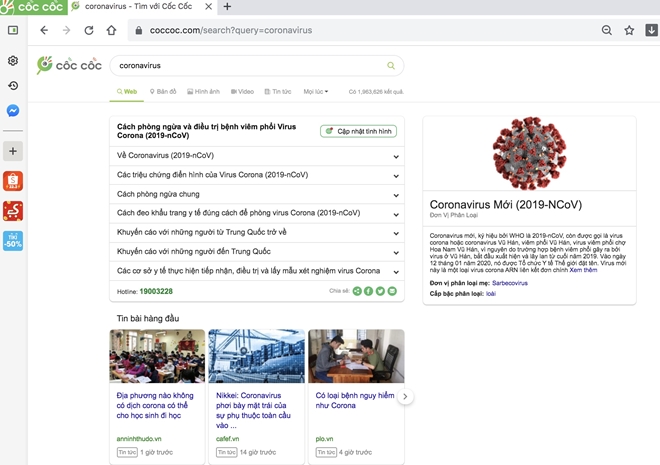
Task: Click the classroom students news thumbnail
Action: (x=157, y=356)
